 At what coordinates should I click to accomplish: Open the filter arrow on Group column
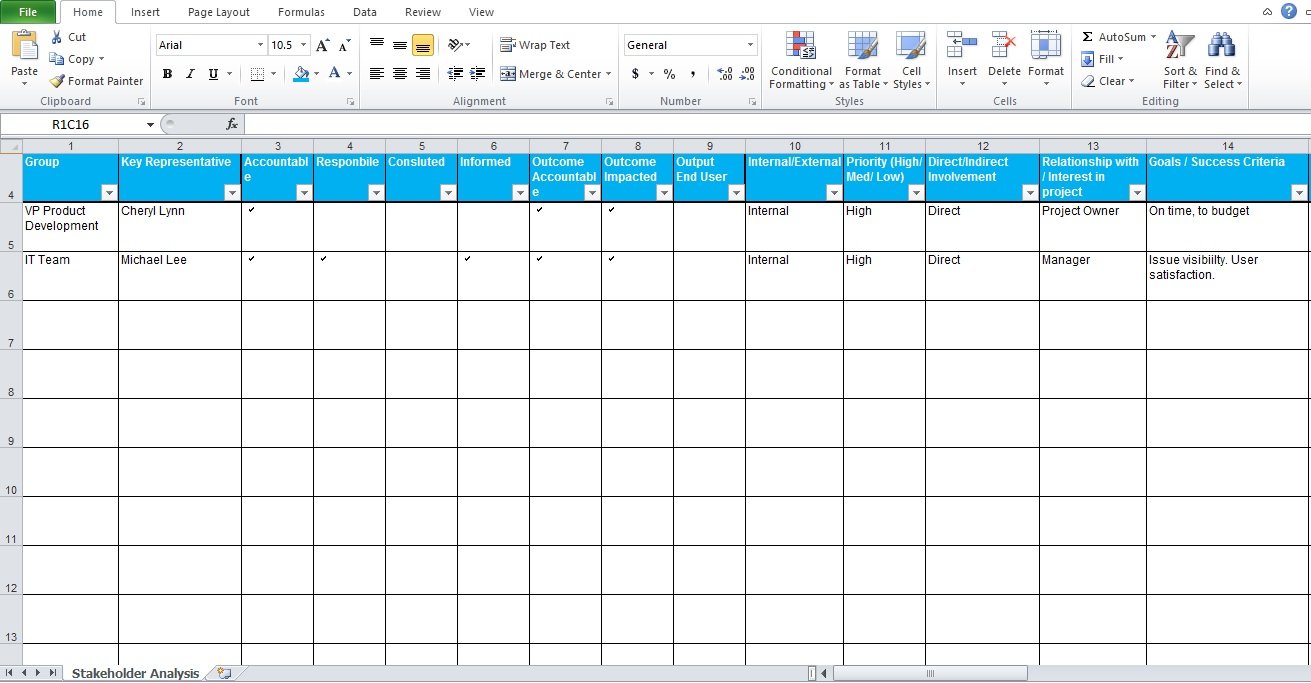[x=110, y=192]
